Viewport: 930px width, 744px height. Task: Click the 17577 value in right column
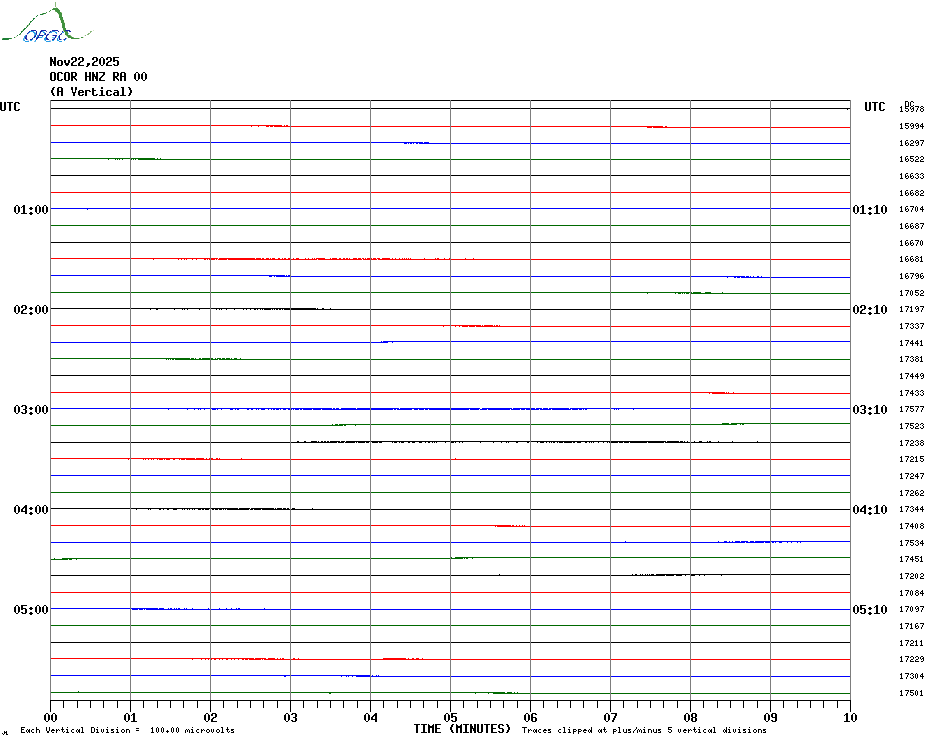tap(911, 410)
